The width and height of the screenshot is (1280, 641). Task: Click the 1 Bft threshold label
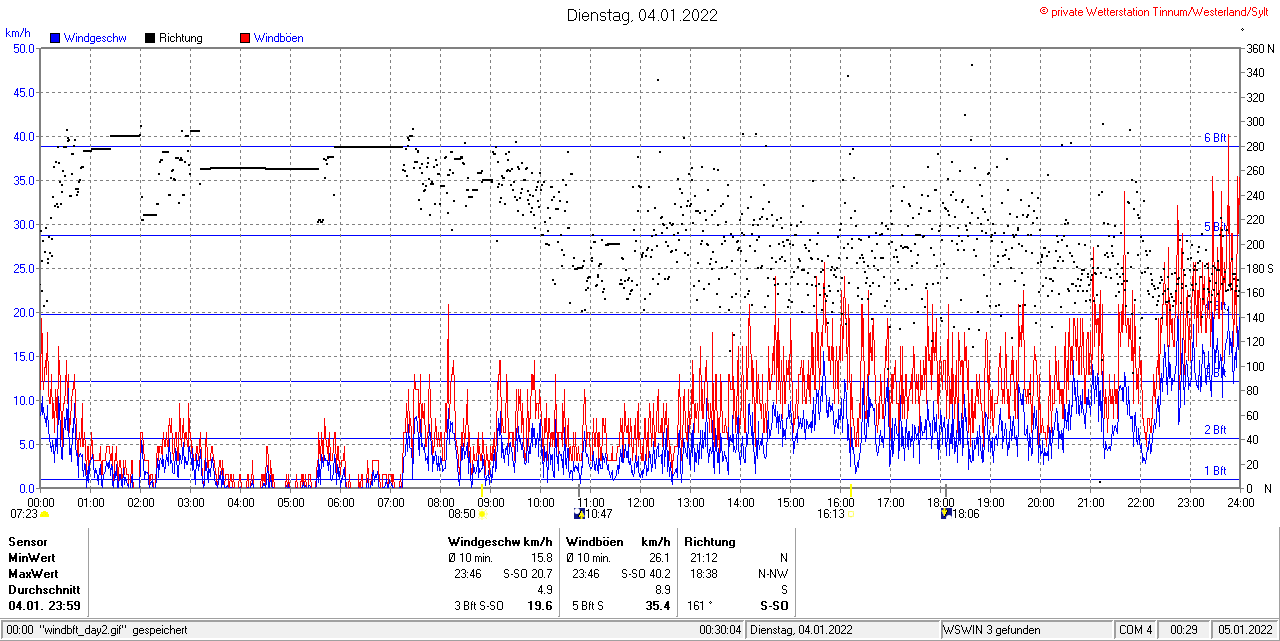(x=1215, y=470)
